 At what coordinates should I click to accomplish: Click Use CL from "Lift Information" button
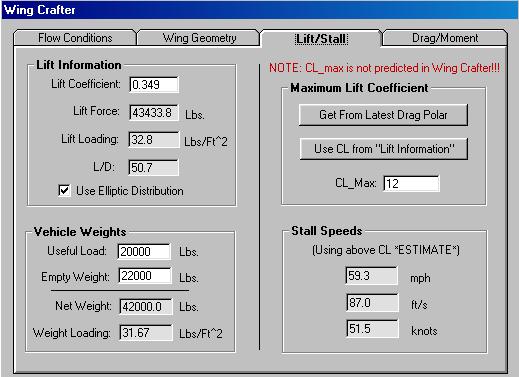point(384,149)
